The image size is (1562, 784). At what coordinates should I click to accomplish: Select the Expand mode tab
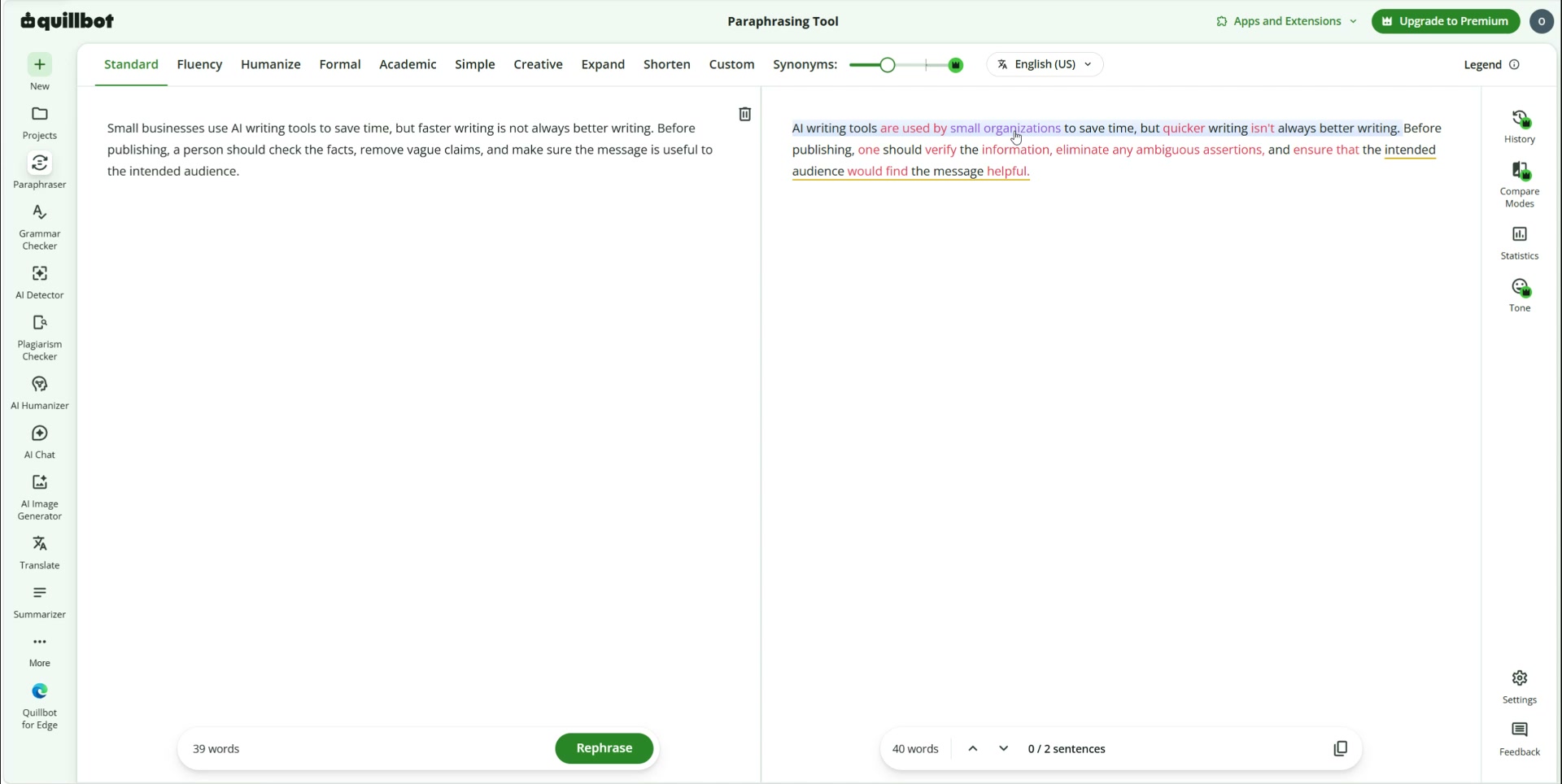603,64
